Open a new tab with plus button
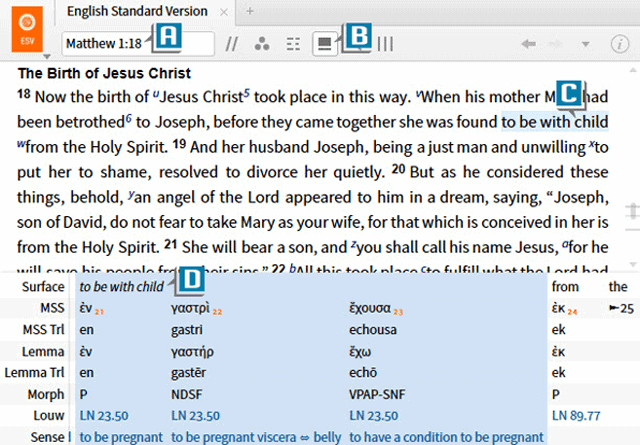640x445 pixels. (250, 11)
